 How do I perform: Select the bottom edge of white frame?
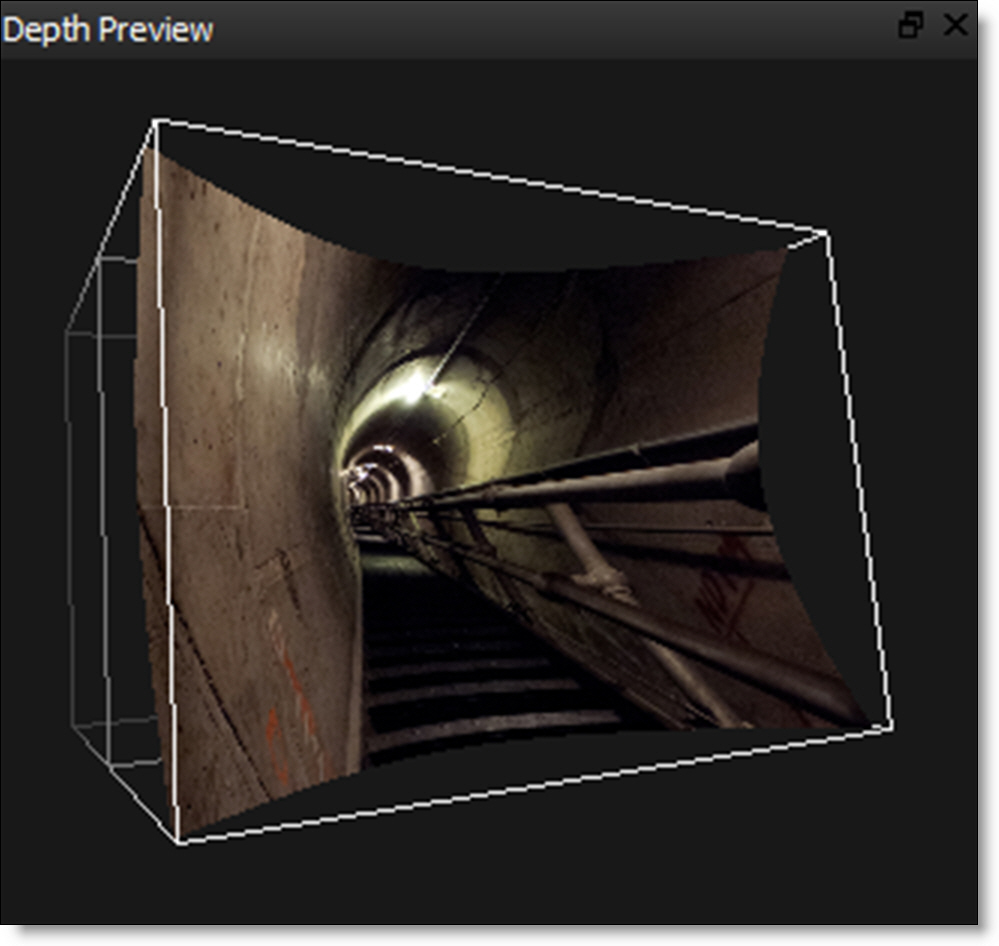pyautogui.click(x=536, y=783)
